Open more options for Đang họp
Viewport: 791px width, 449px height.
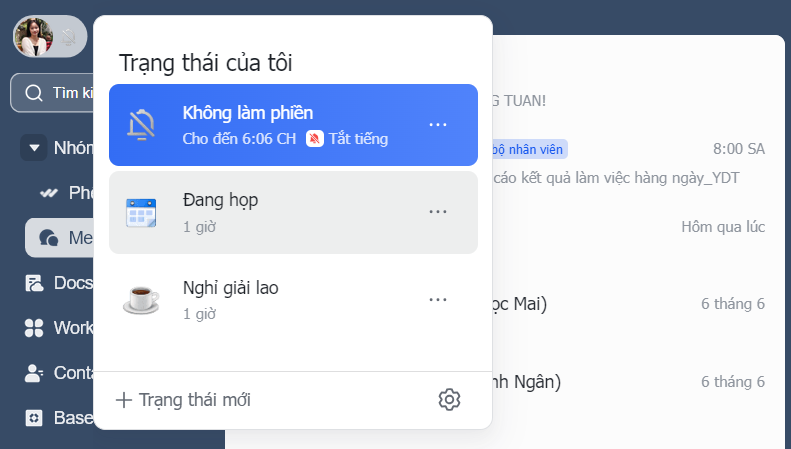437,212
